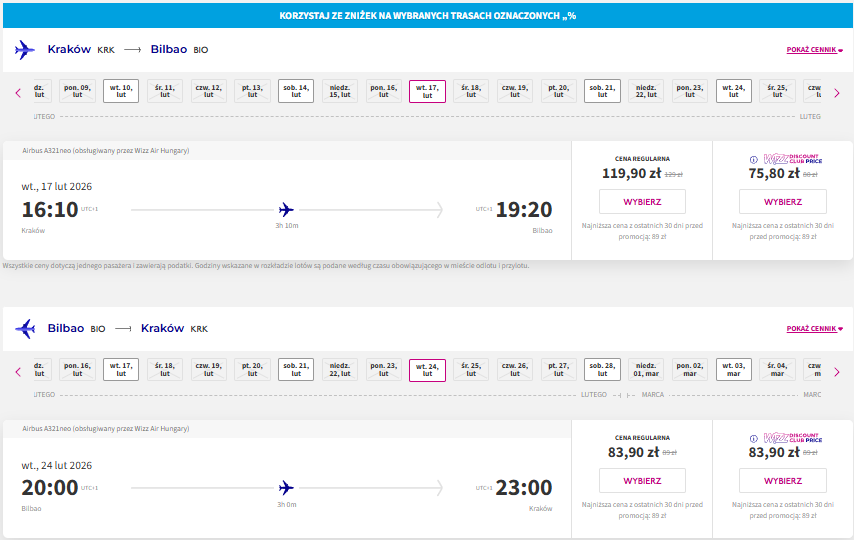Click WYBIERZ under Discount Club price 75,80 zł
854x540 pixels.
783,202
